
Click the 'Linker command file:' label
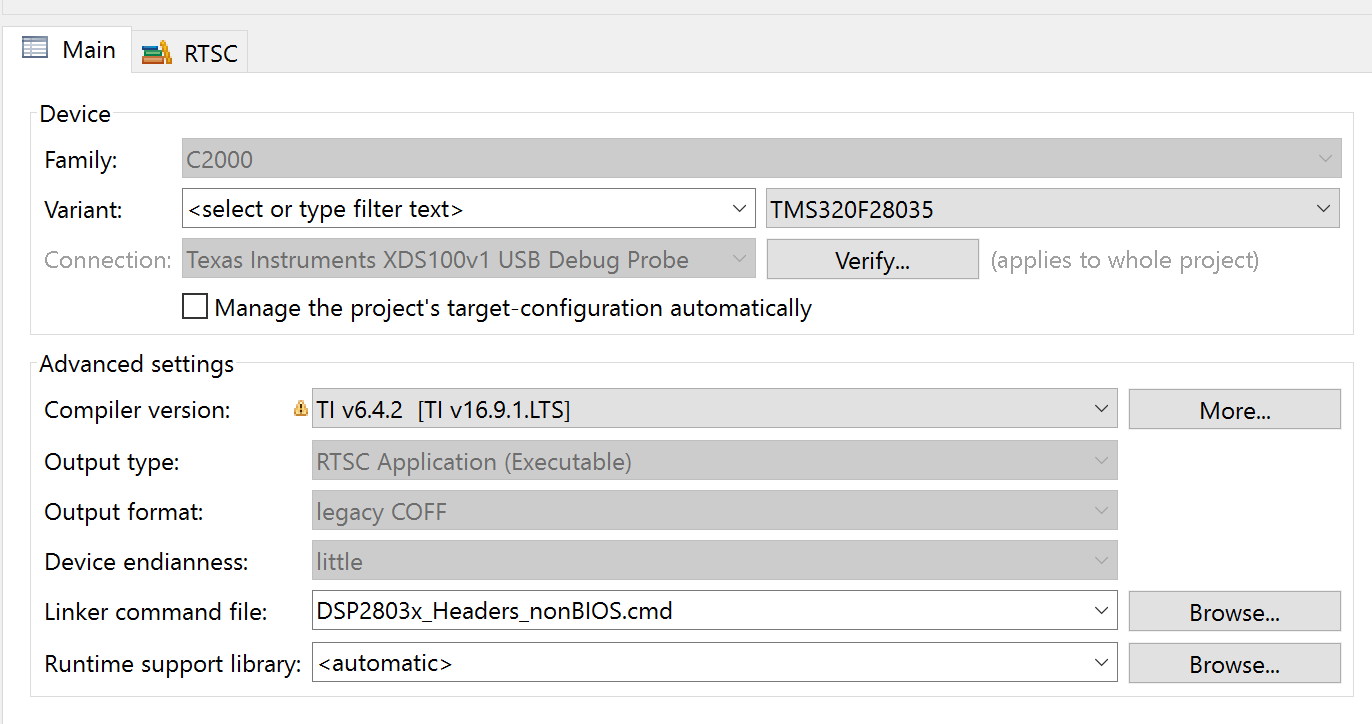[156, 611]
